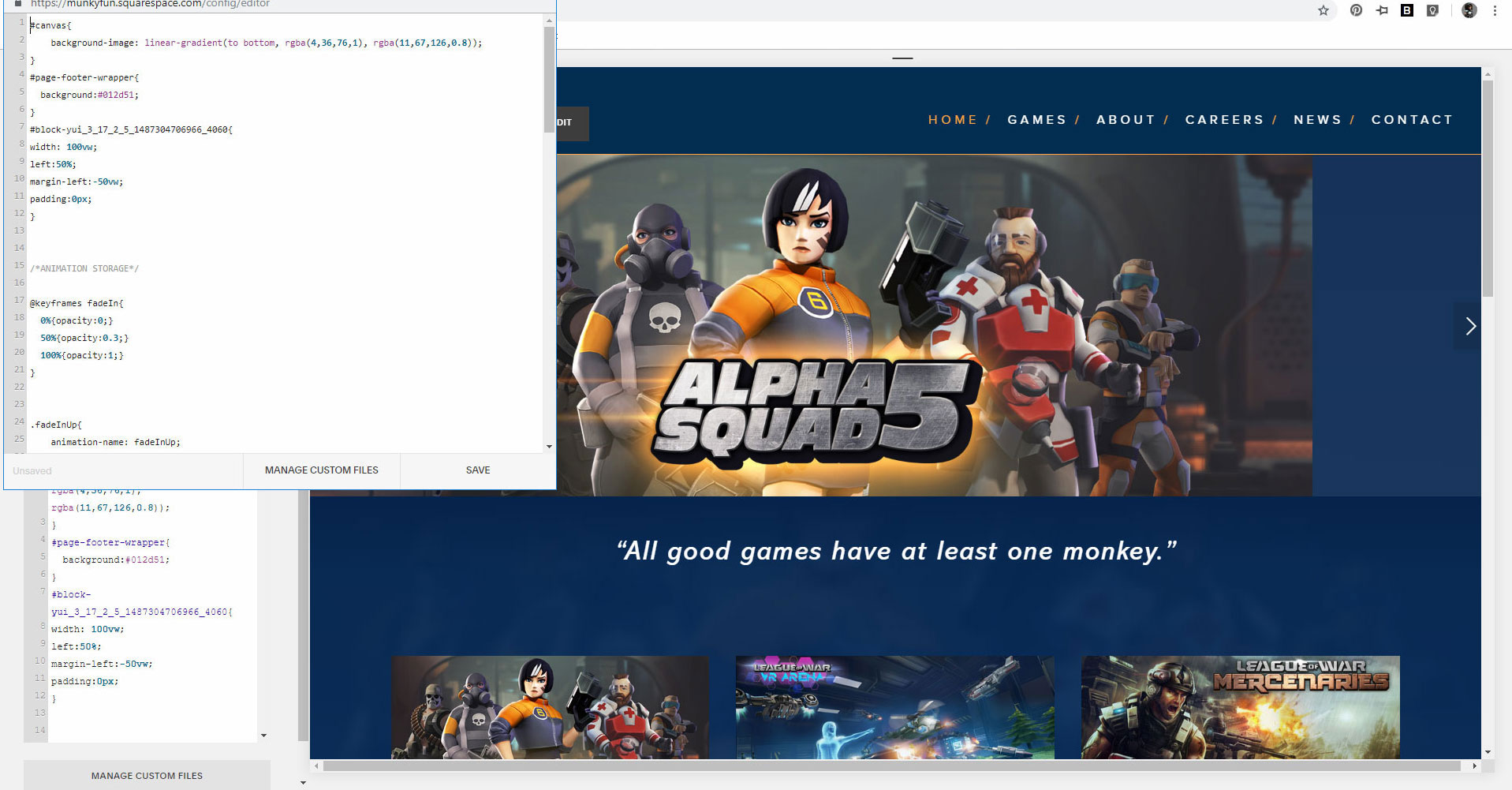Screen dimensions: 1512x790
Task: Click the 'background:#012d51;' line in popup
Action: tap(89, 95)
